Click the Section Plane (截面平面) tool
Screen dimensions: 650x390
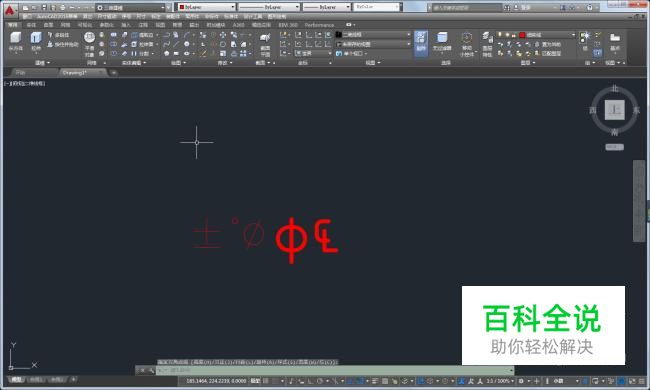265,46
